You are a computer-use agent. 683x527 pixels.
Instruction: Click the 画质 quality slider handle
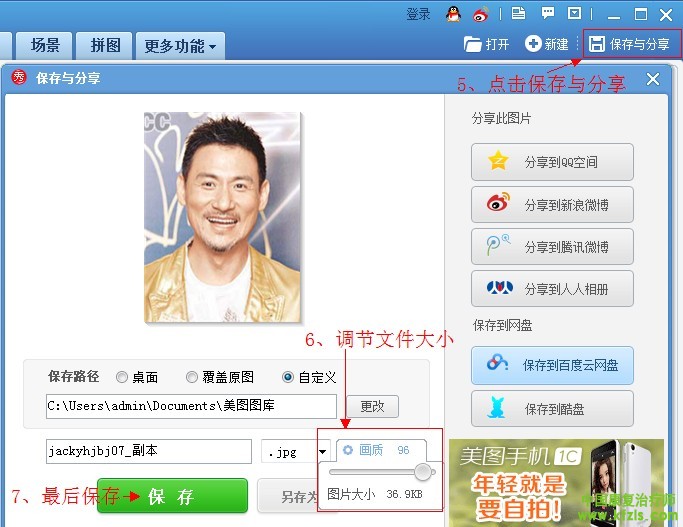pyautogui.click(x=423, y=472)
